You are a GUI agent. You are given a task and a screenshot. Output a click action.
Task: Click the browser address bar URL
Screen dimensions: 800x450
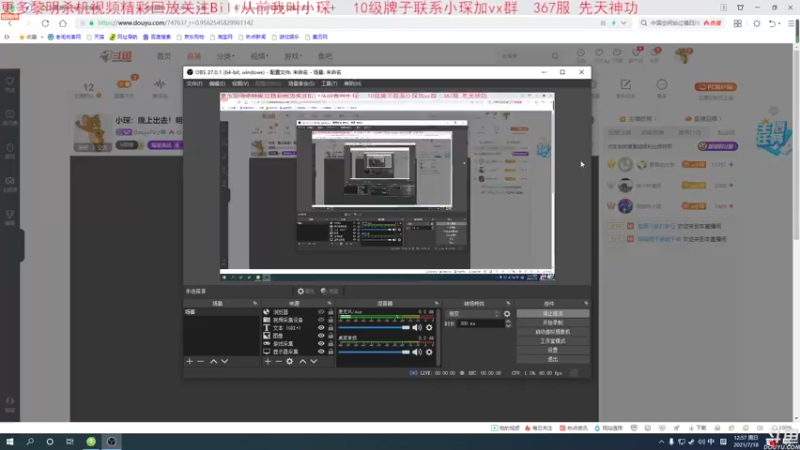175,23
